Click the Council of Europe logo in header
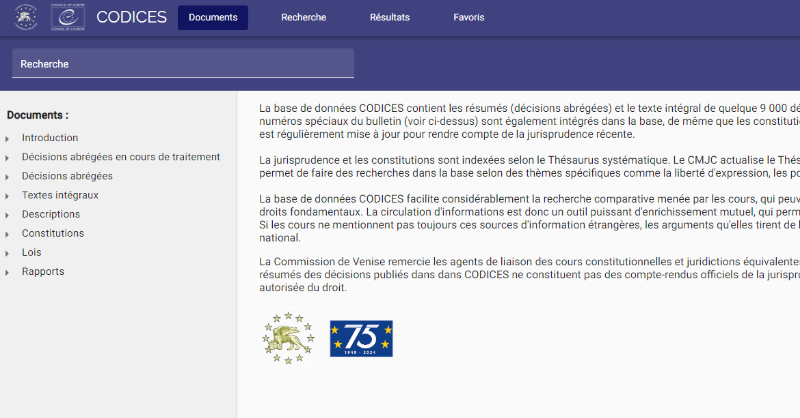The image size is (800, 418). [68, 17]
